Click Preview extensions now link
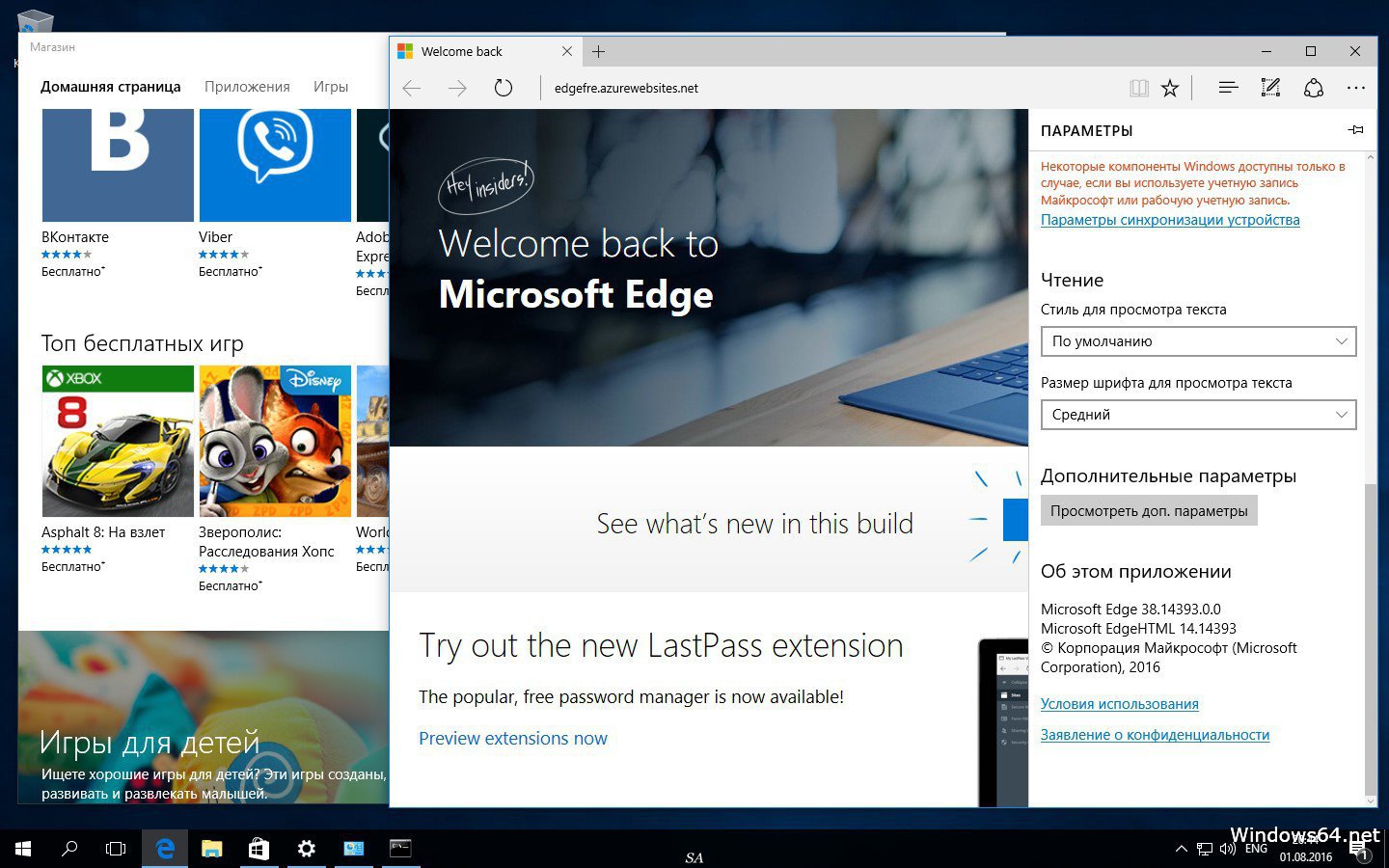The width and height of the screenshot is (1389, 868). tap(513, 739)
